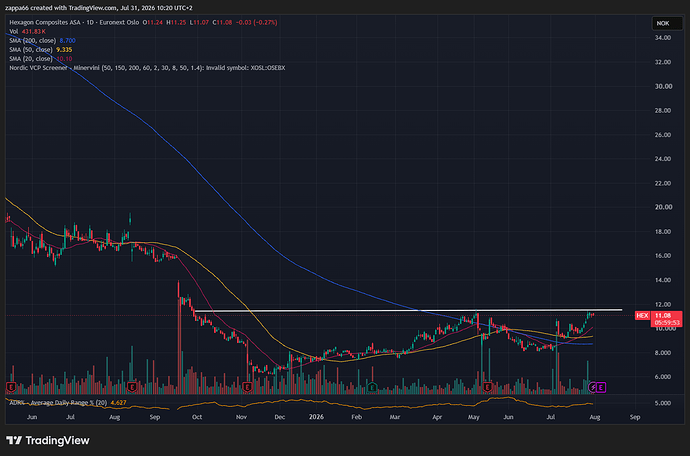Click the 8.700 SMA 200 value
690x456 pixels.
67,40
